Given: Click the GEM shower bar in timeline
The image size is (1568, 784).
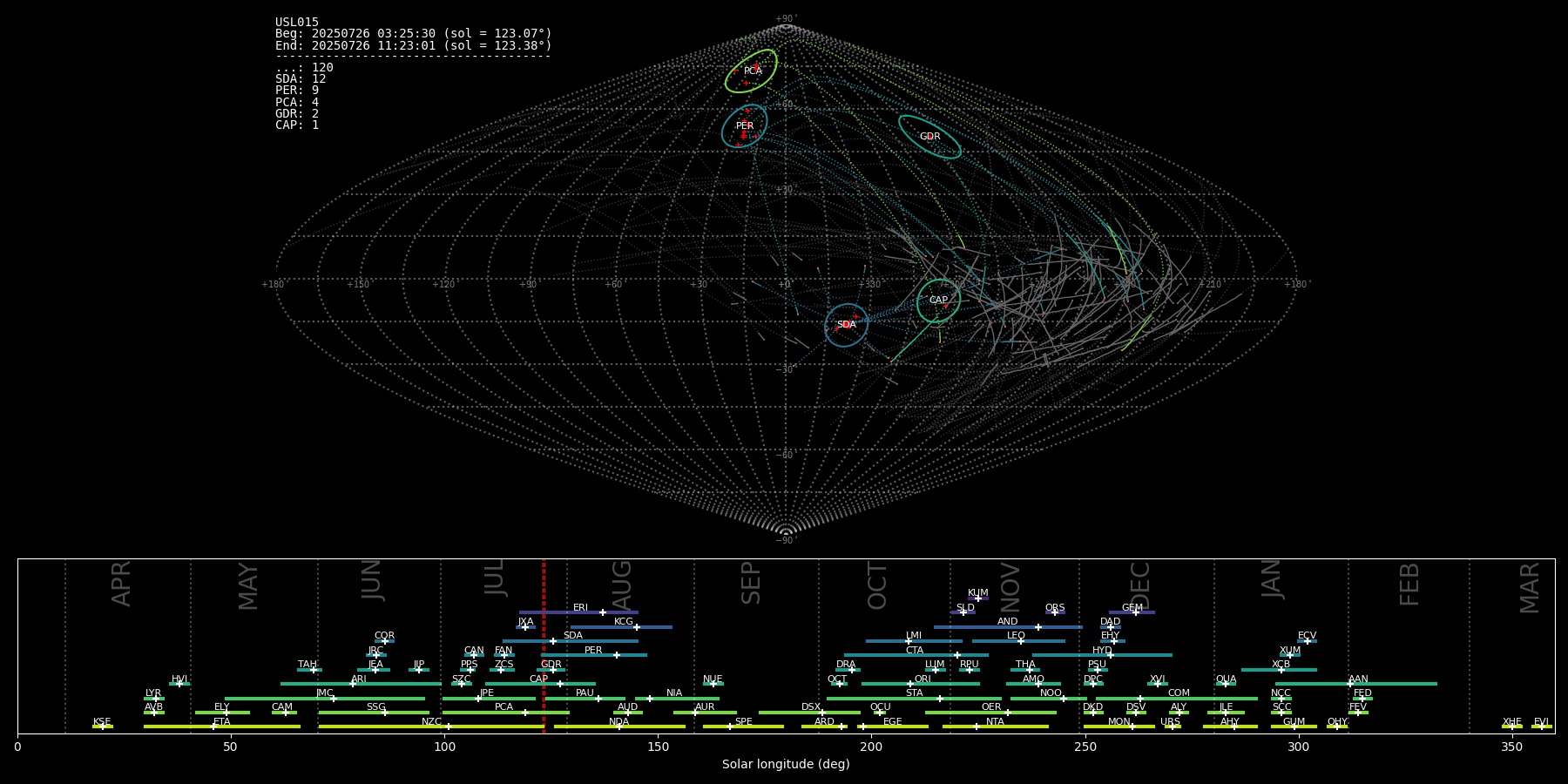Looking at the screenshot, I should [x=1132, y=612].
